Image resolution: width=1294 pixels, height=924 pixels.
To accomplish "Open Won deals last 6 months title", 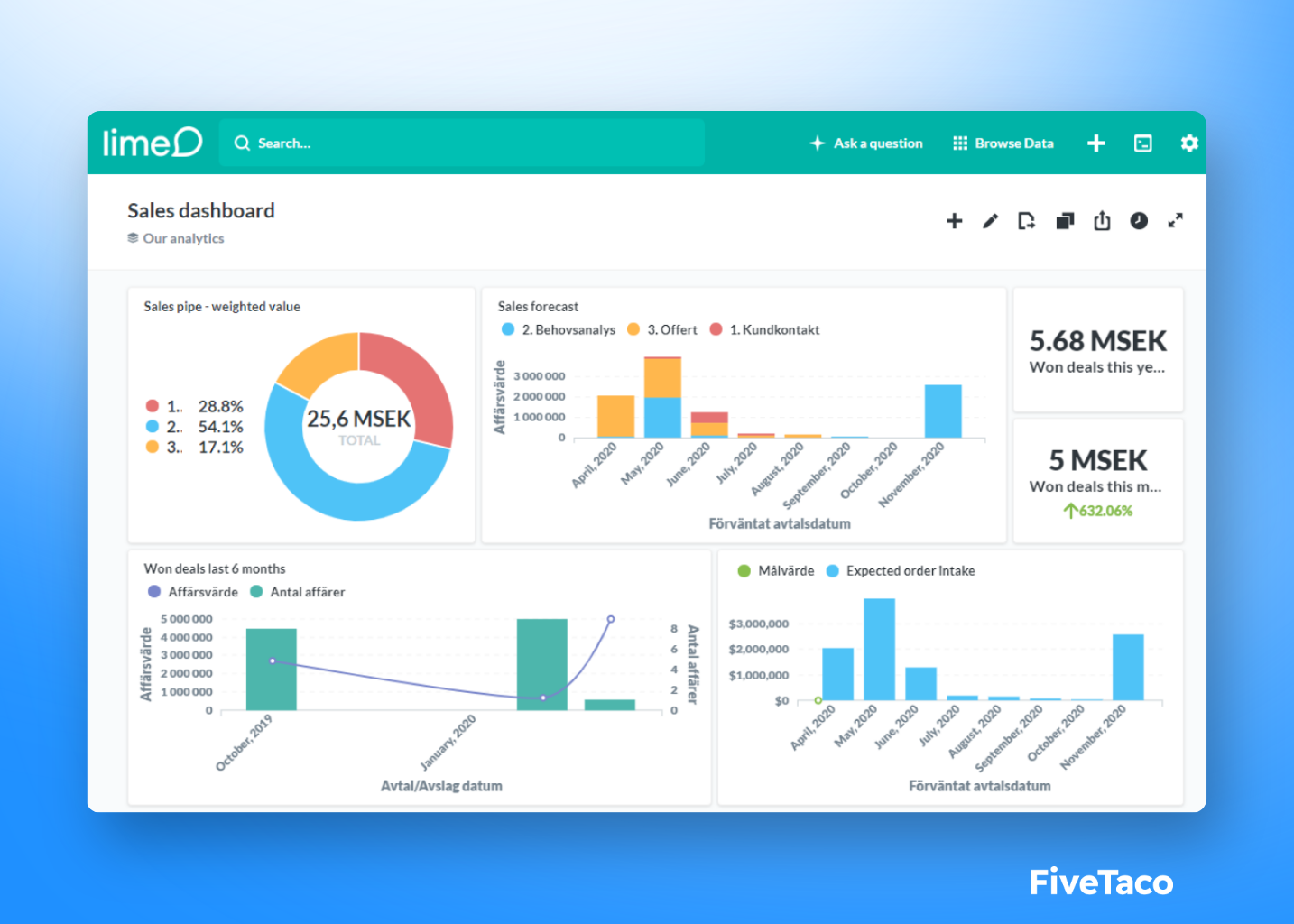I will pos(215,568).
